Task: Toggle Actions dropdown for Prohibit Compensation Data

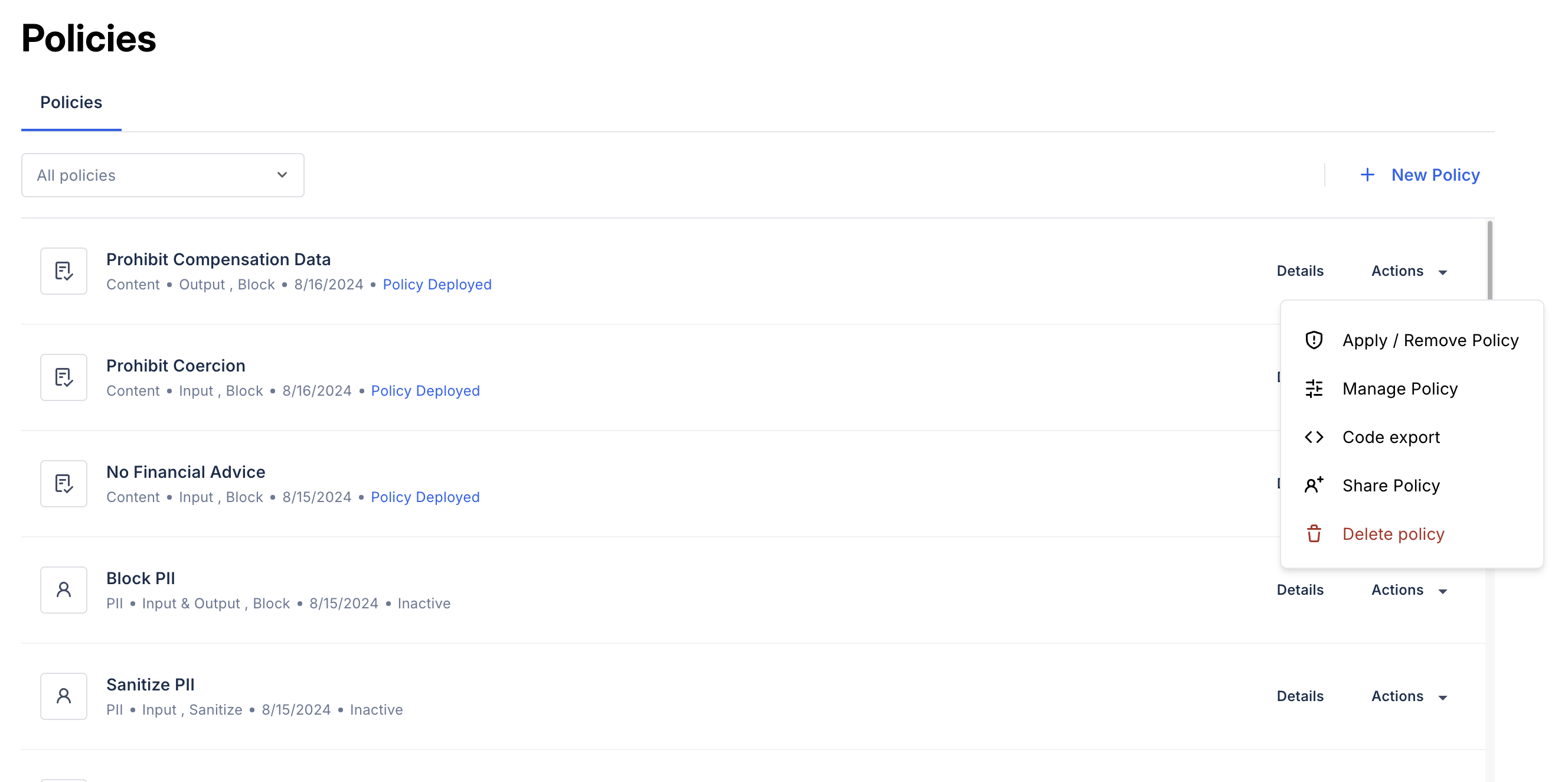Action: coord(1409,271)
